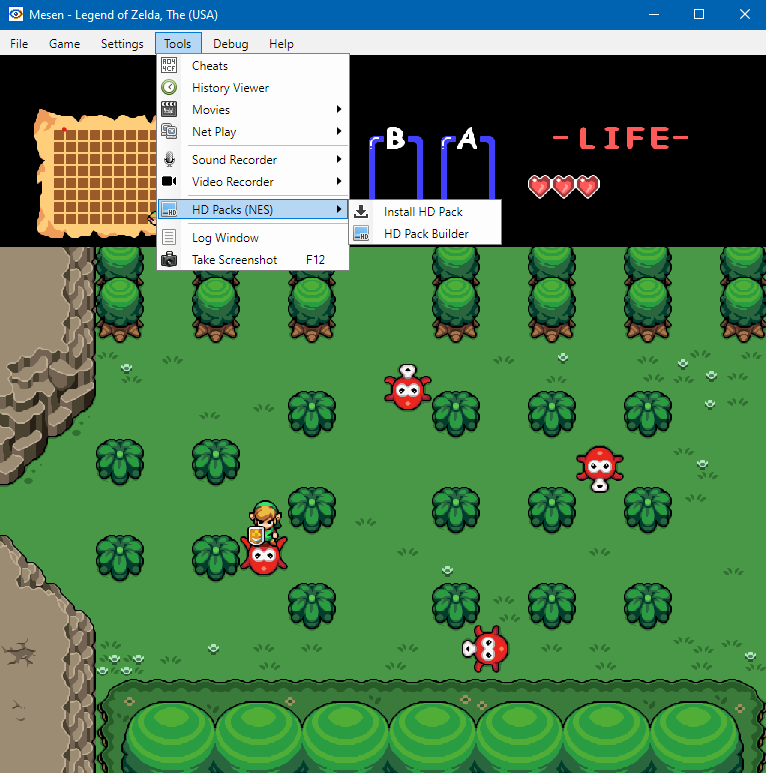Click the Install HD Pack download icon

(x=361, y=211)
